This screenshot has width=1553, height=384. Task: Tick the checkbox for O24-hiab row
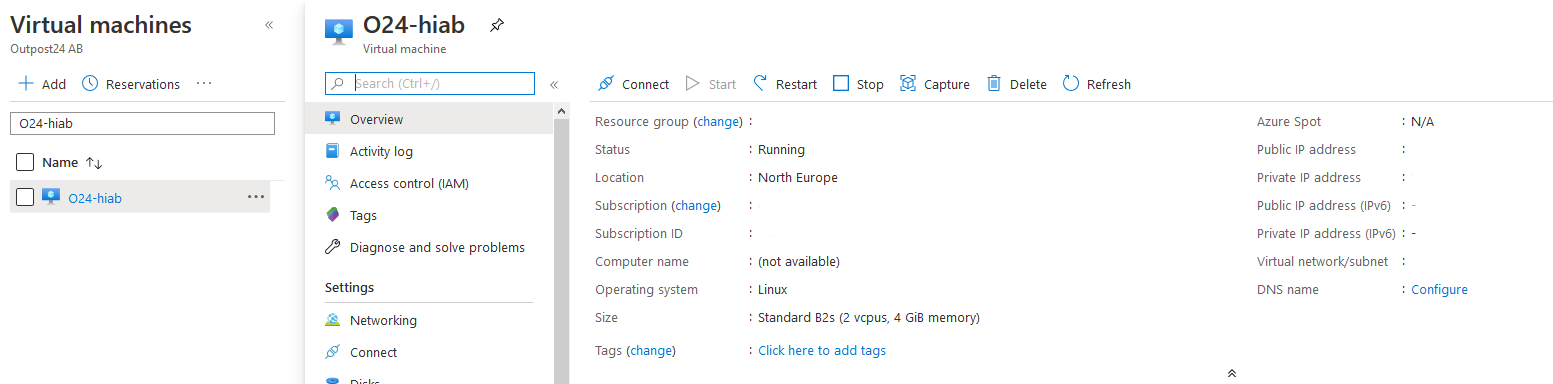click(x=26, y=197)
